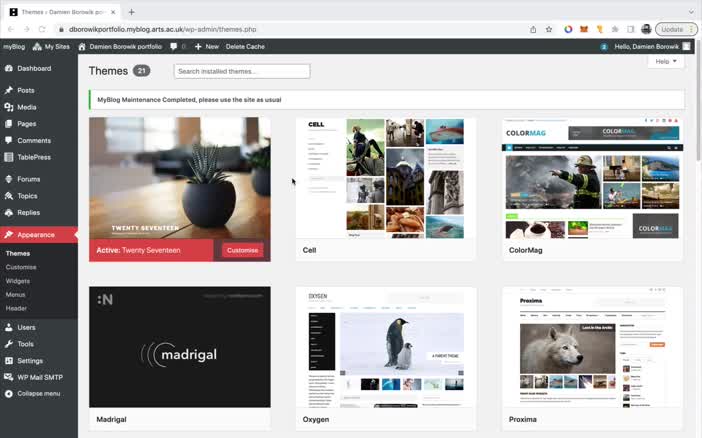Open the Proxima theme screenshot

click(592, 347)
